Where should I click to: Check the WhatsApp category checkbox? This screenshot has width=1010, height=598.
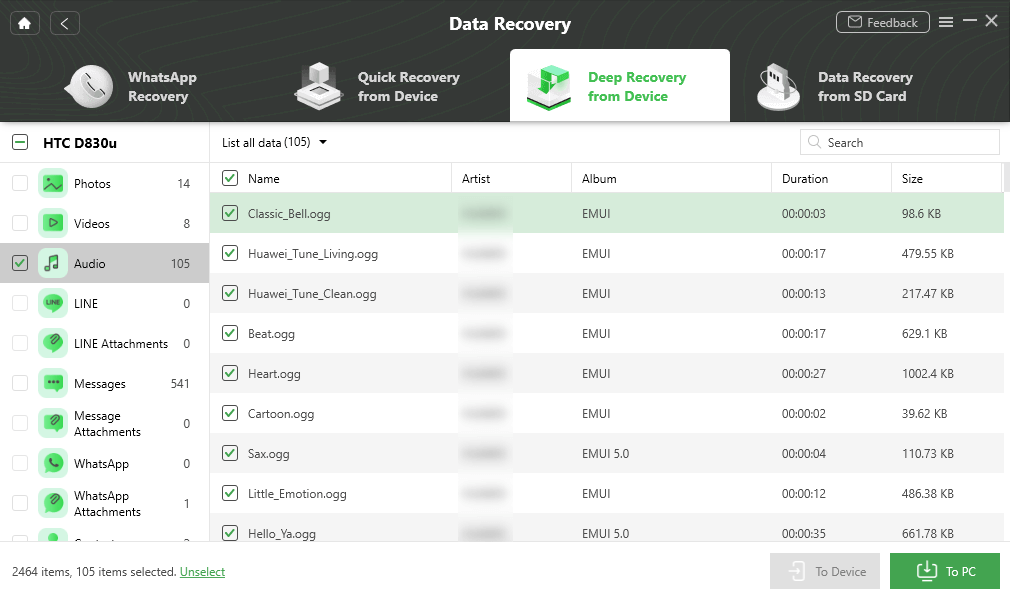pyautogui.click(x=20, y=463)
